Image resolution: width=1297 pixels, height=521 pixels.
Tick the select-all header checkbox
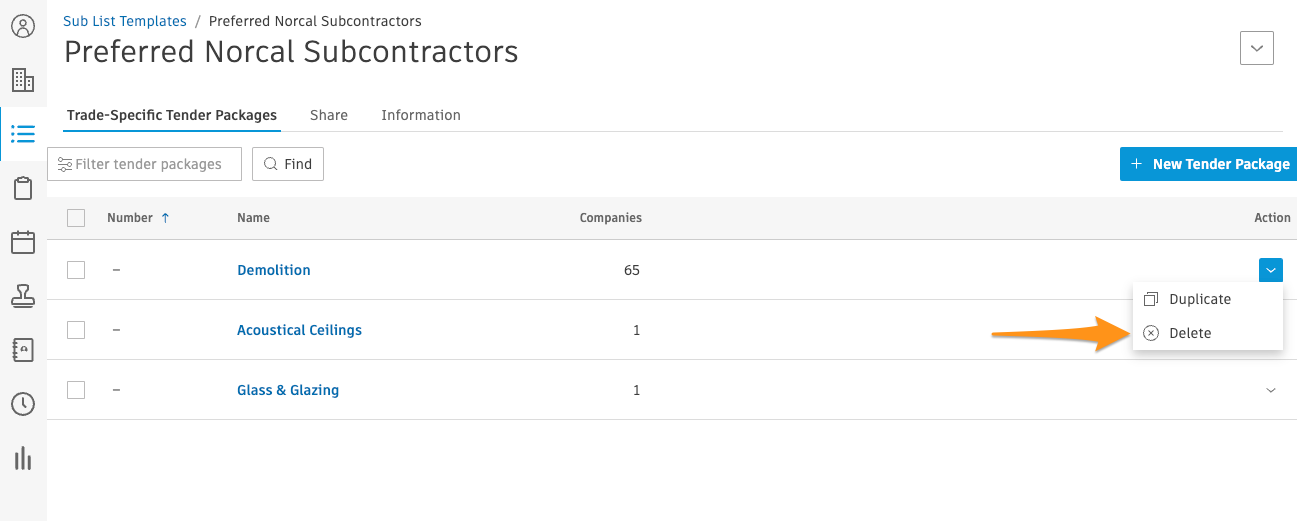(76, 218)
